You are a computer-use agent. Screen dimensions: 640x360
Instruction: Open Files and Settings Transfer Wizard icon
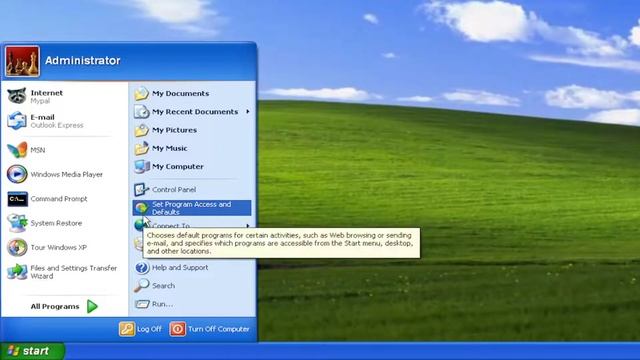coord(17,271)
